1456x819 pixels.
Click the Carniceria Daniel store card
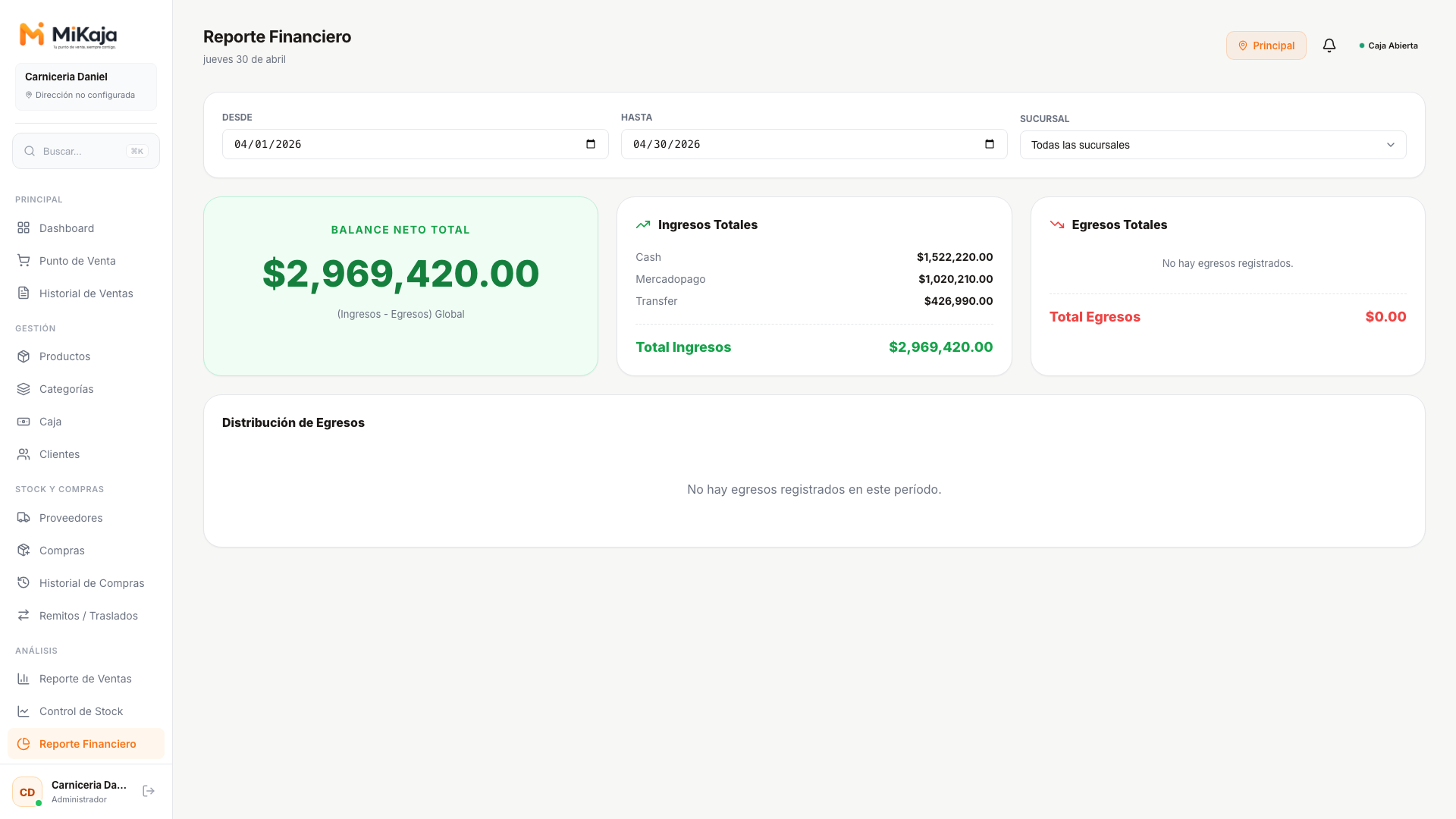[x=86, y=86]
